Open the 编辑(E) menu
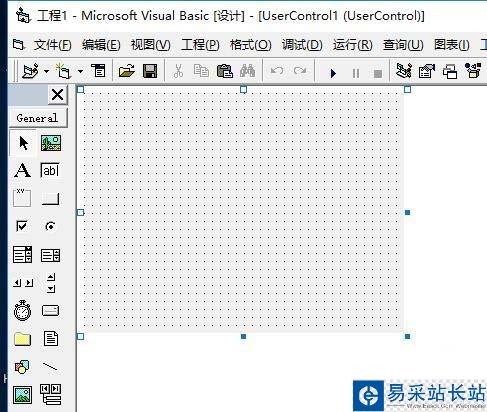The width and height of the screenshot is (487, 412). (101, 44)
